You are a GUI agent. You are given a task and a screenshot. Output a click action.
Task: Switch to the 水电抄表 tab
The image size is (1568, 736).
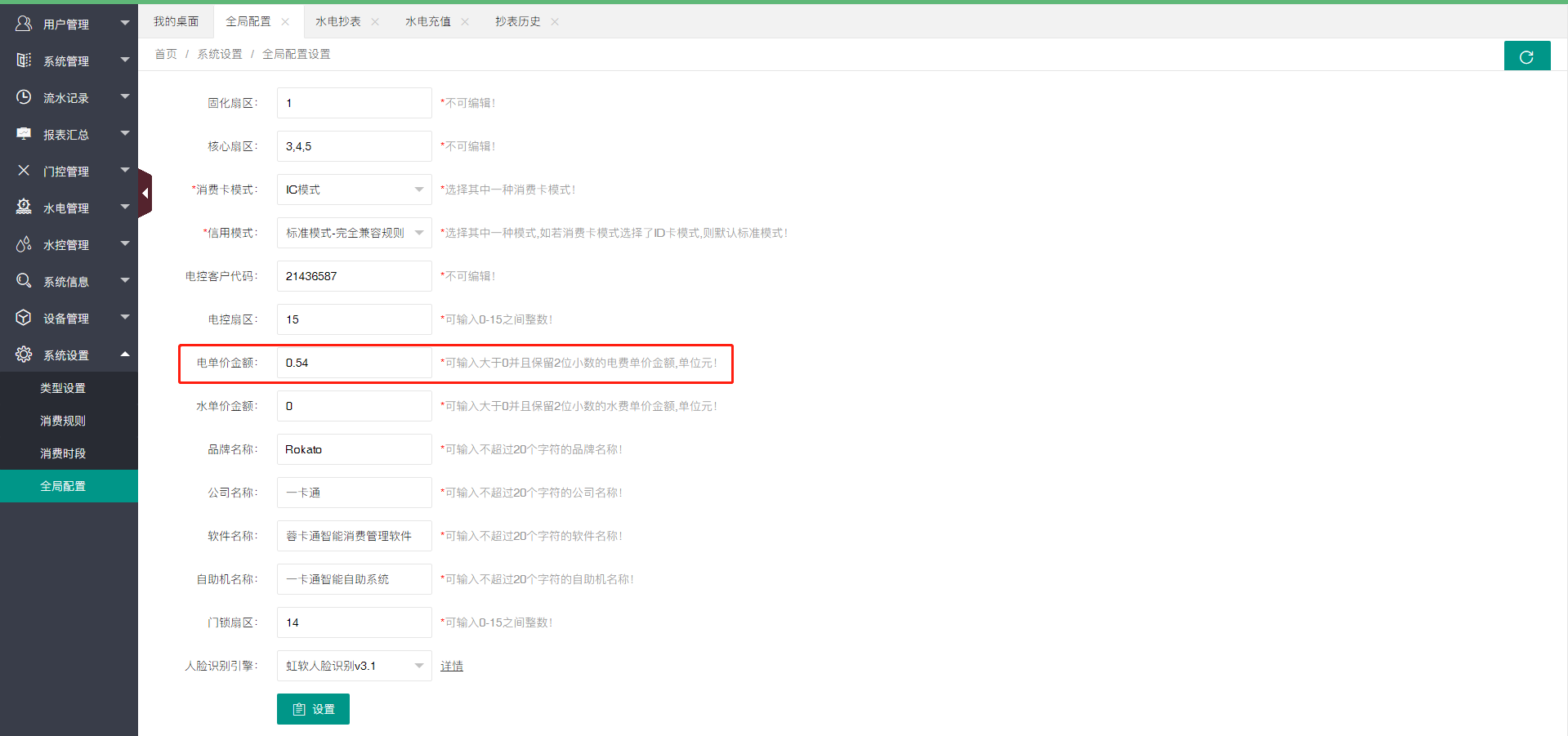pyautogui.click(x=337, y=21)
